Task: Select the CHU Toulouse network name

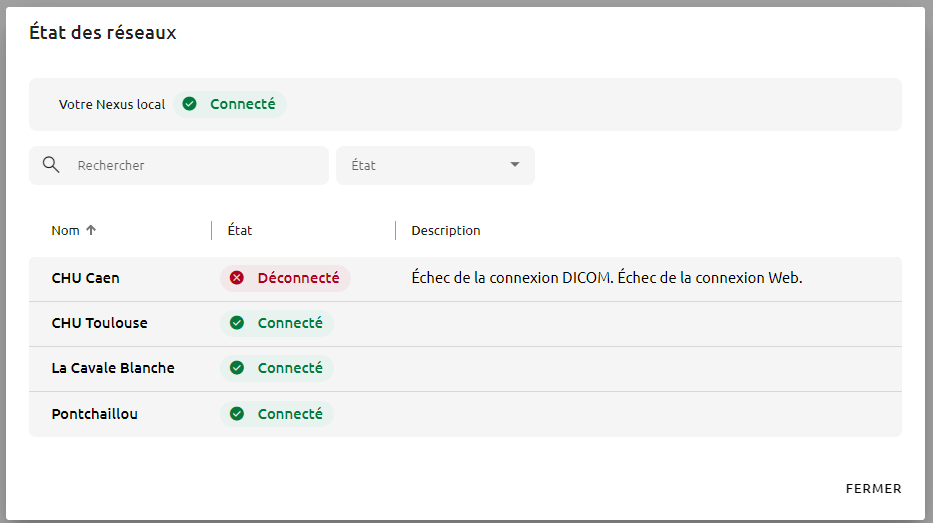Action: click(x=99, y=323)
